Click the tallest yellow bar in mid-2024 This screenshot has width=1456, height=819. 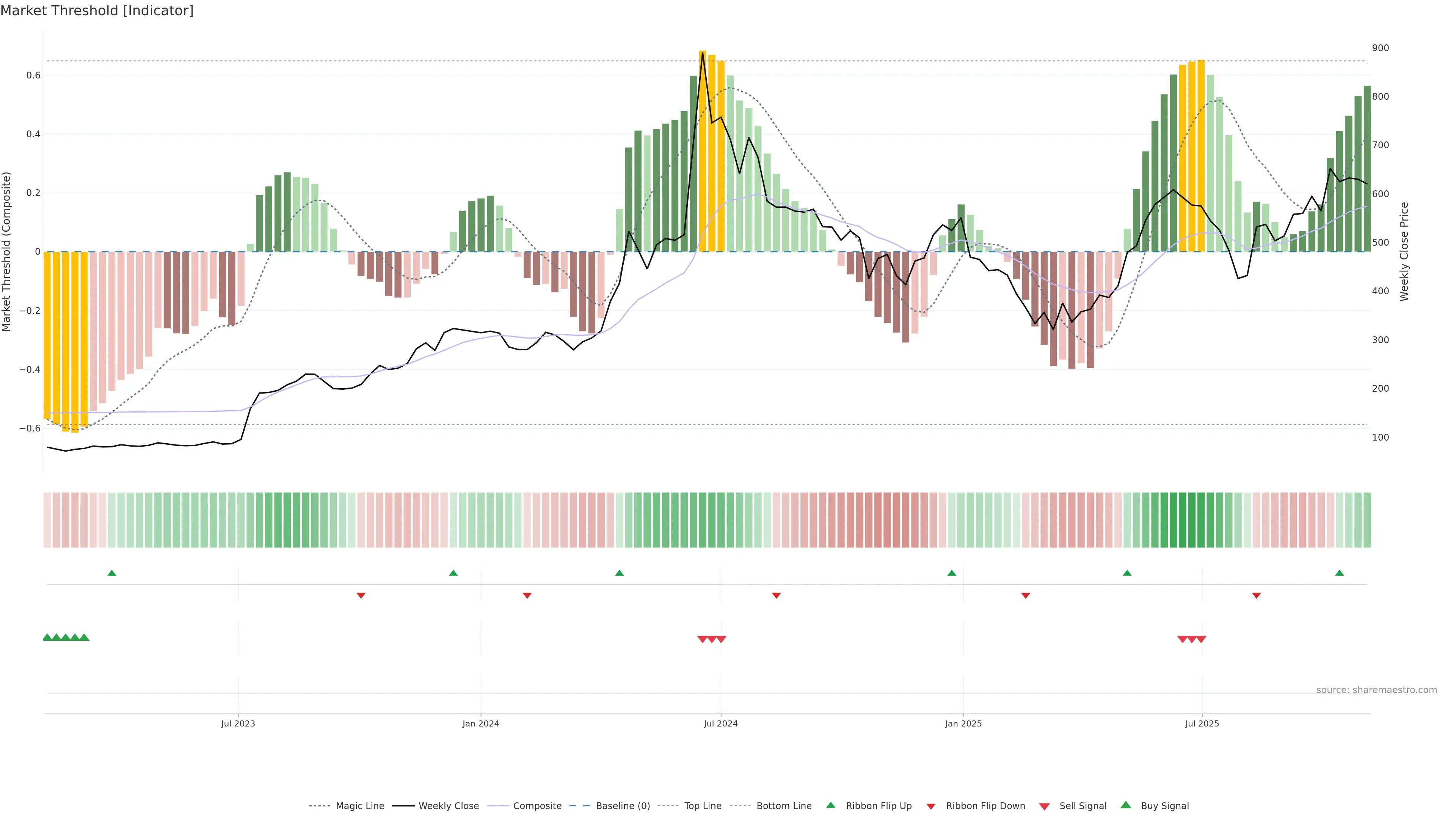[703, 152]
